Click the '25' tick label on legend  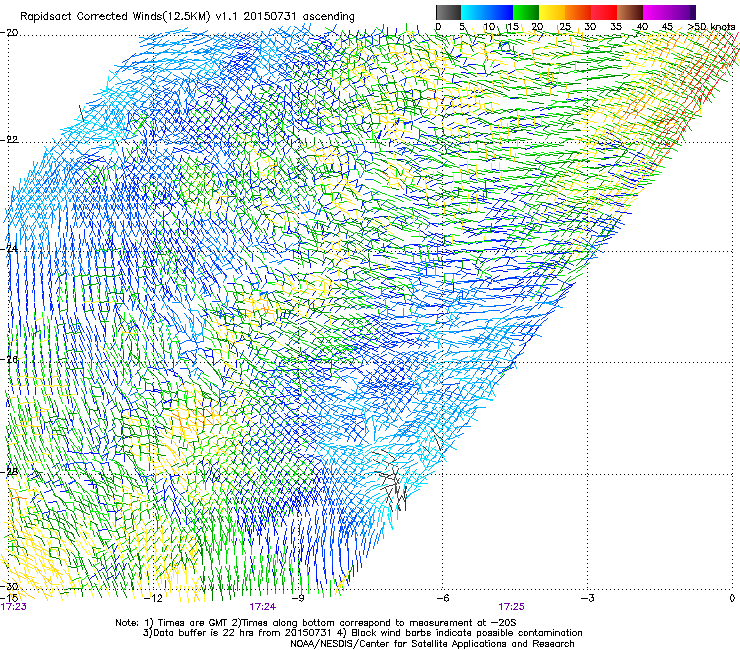click(565, 27)
